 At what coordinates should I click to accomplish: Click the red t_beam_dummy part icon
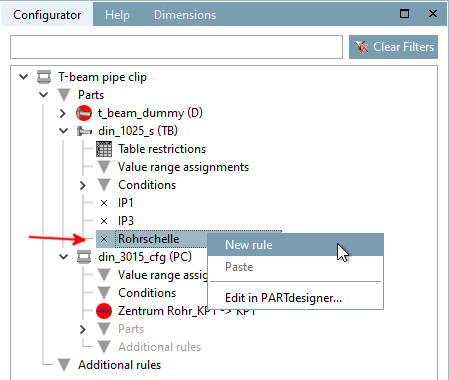pyautogui.click(x=84, y=113)
